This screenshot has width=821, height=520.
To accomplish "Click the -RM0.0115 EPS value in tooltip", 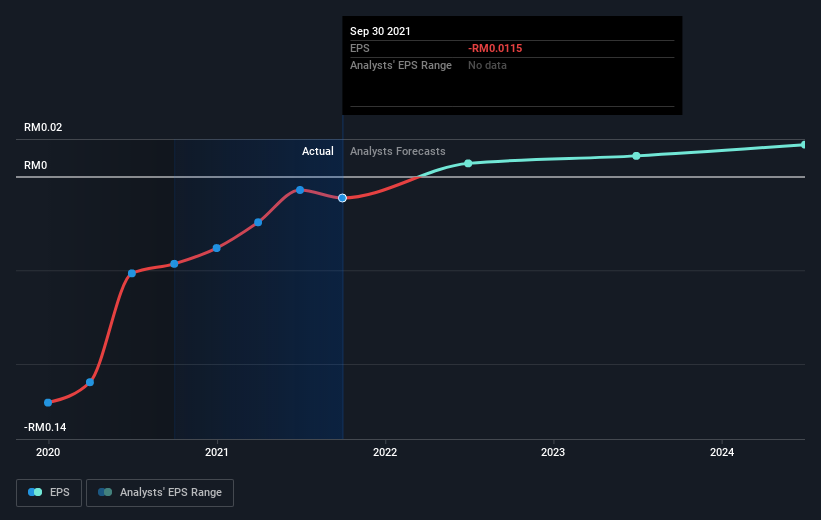I will point(495,48).
